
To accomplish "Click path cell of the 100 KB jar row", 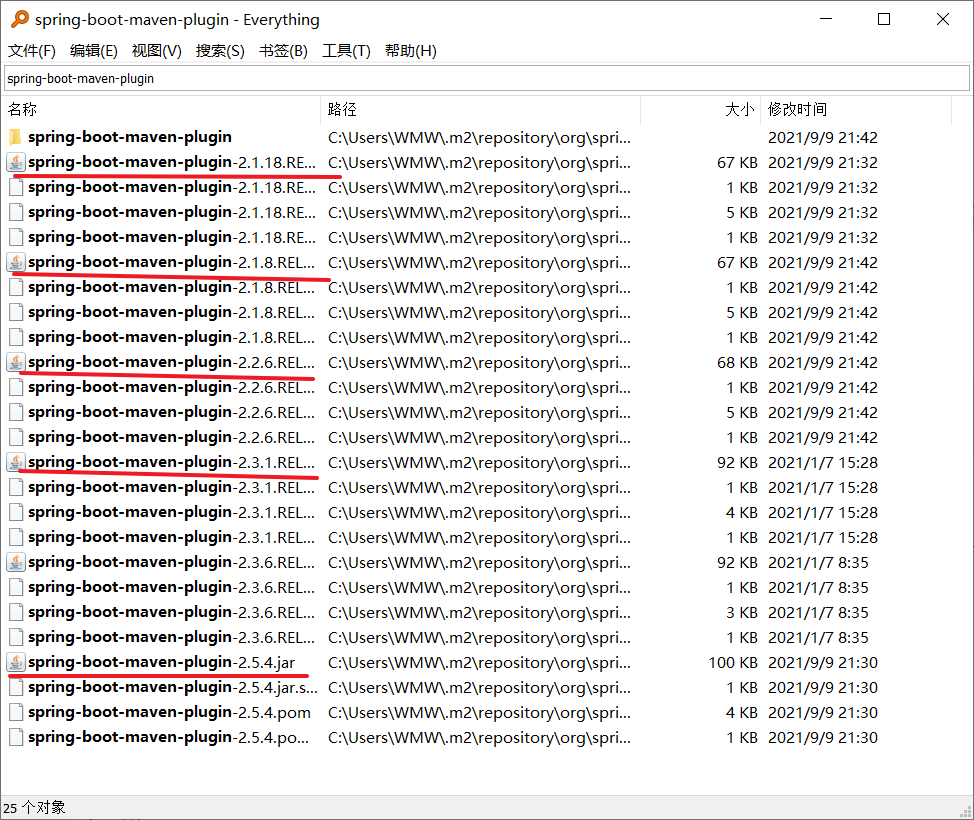I will (479, 663).
